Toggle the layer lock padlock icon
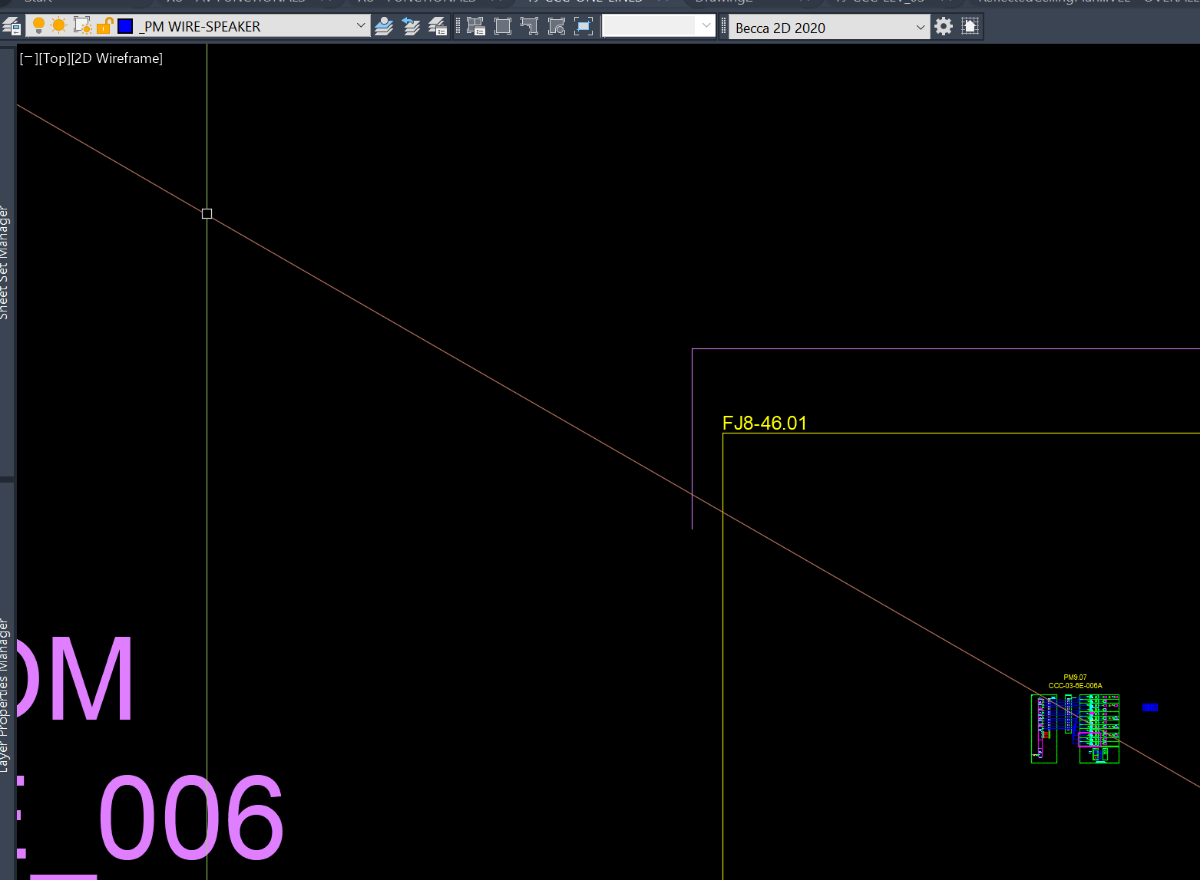Image resolution: width=1200 pixels, height=880 pixels. coord(103,26)
